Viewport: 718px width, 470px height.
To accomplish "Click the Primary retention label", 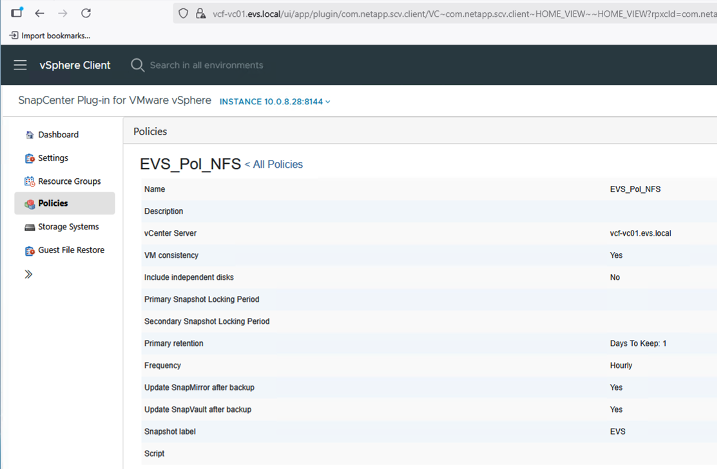I will click(x=174, y=344).
